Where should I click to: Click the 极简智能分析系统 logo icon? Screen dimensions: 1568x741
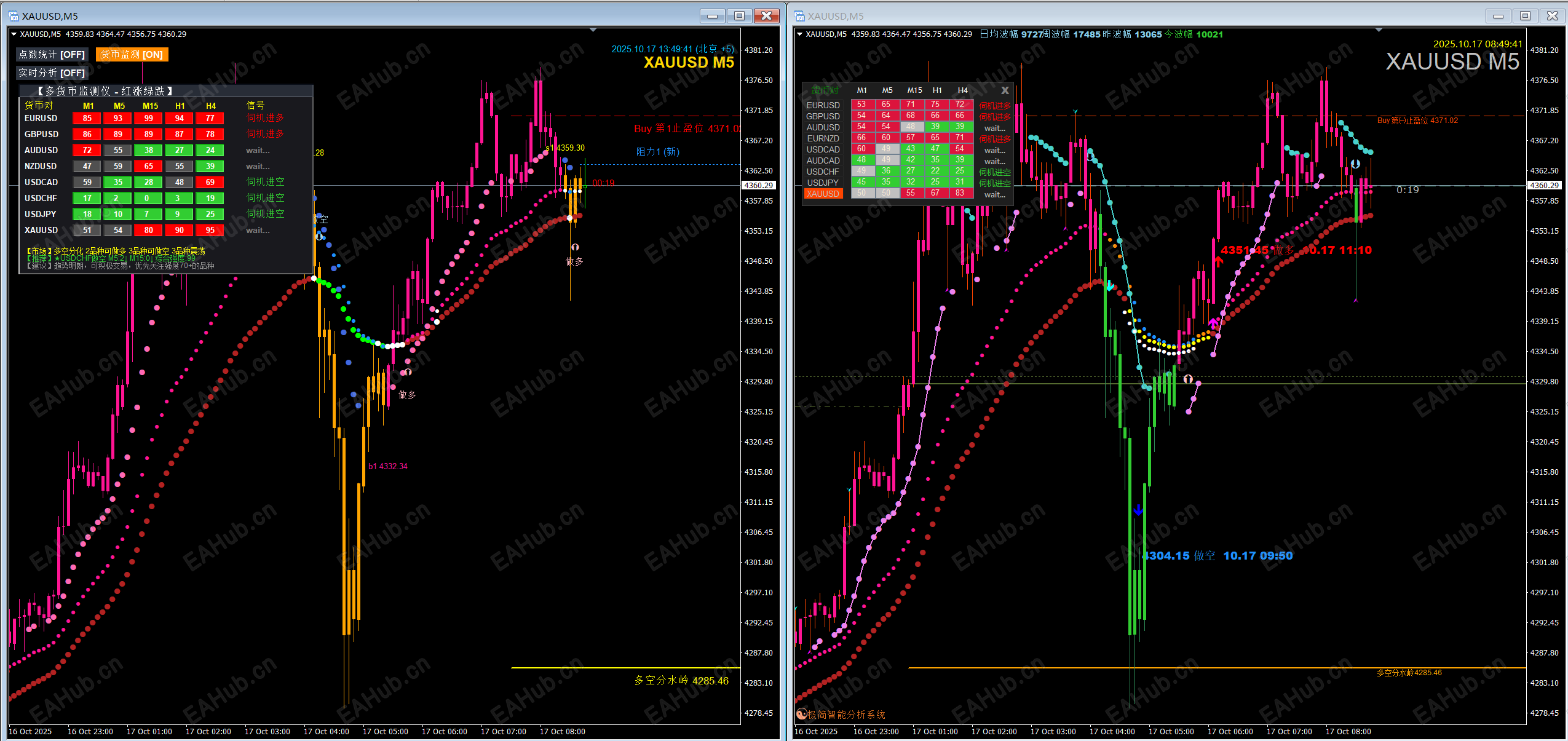[801, 714]
